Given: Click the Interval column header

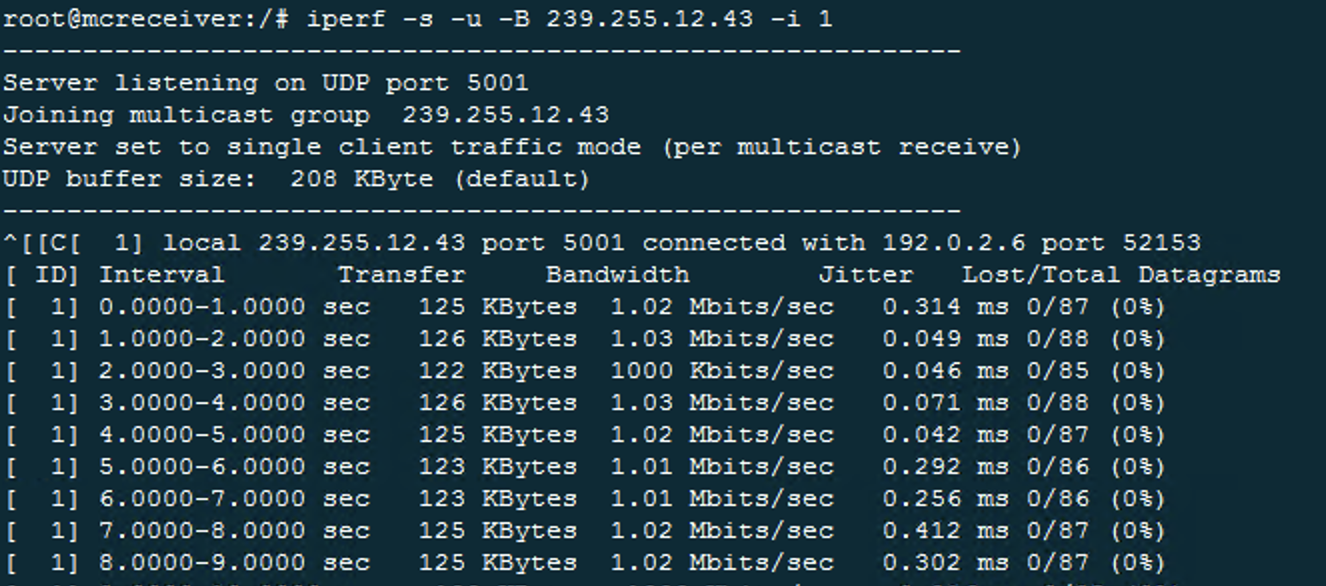Looking at the screenshot, I should [162, 275].
